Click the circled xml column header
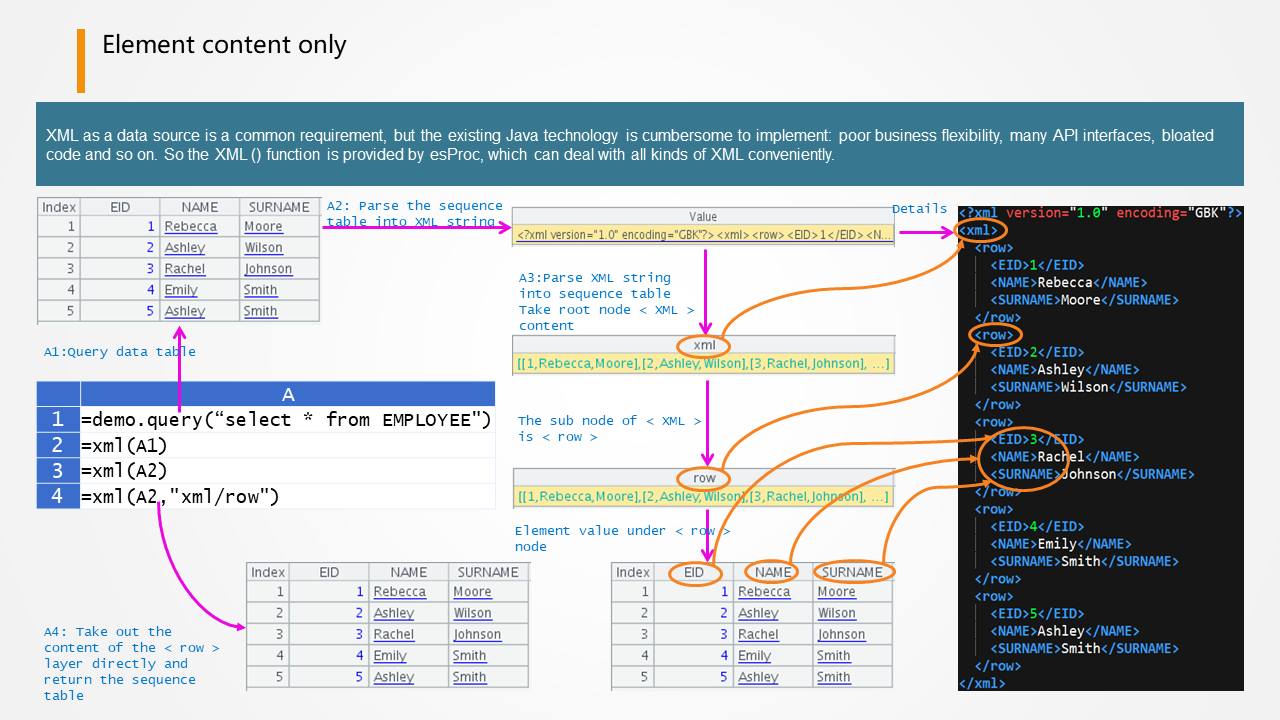 (704, 345)
